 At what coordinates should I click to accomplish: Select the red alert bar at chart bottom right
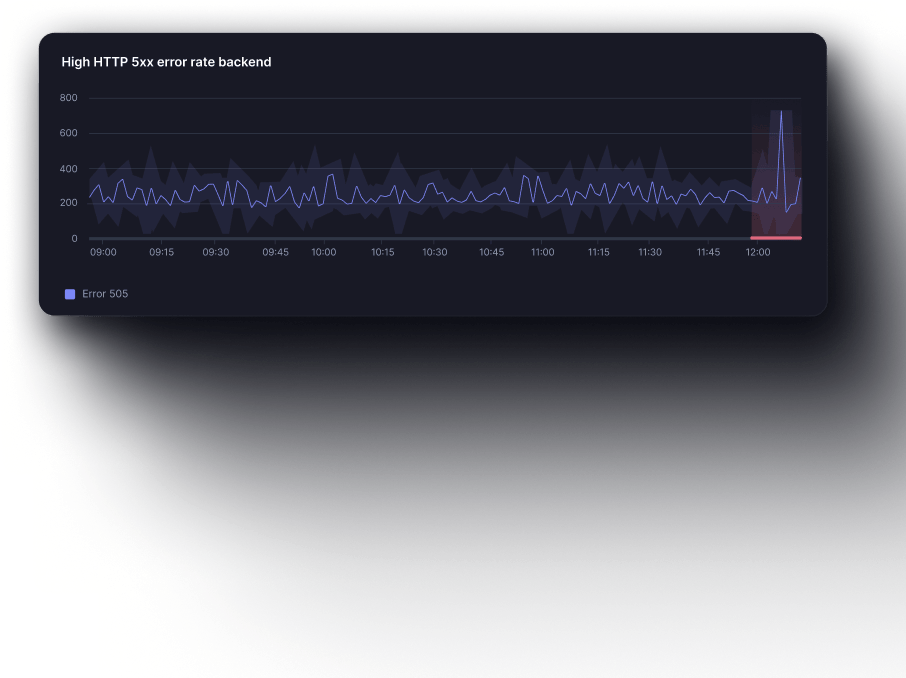(x=776, y=238)
